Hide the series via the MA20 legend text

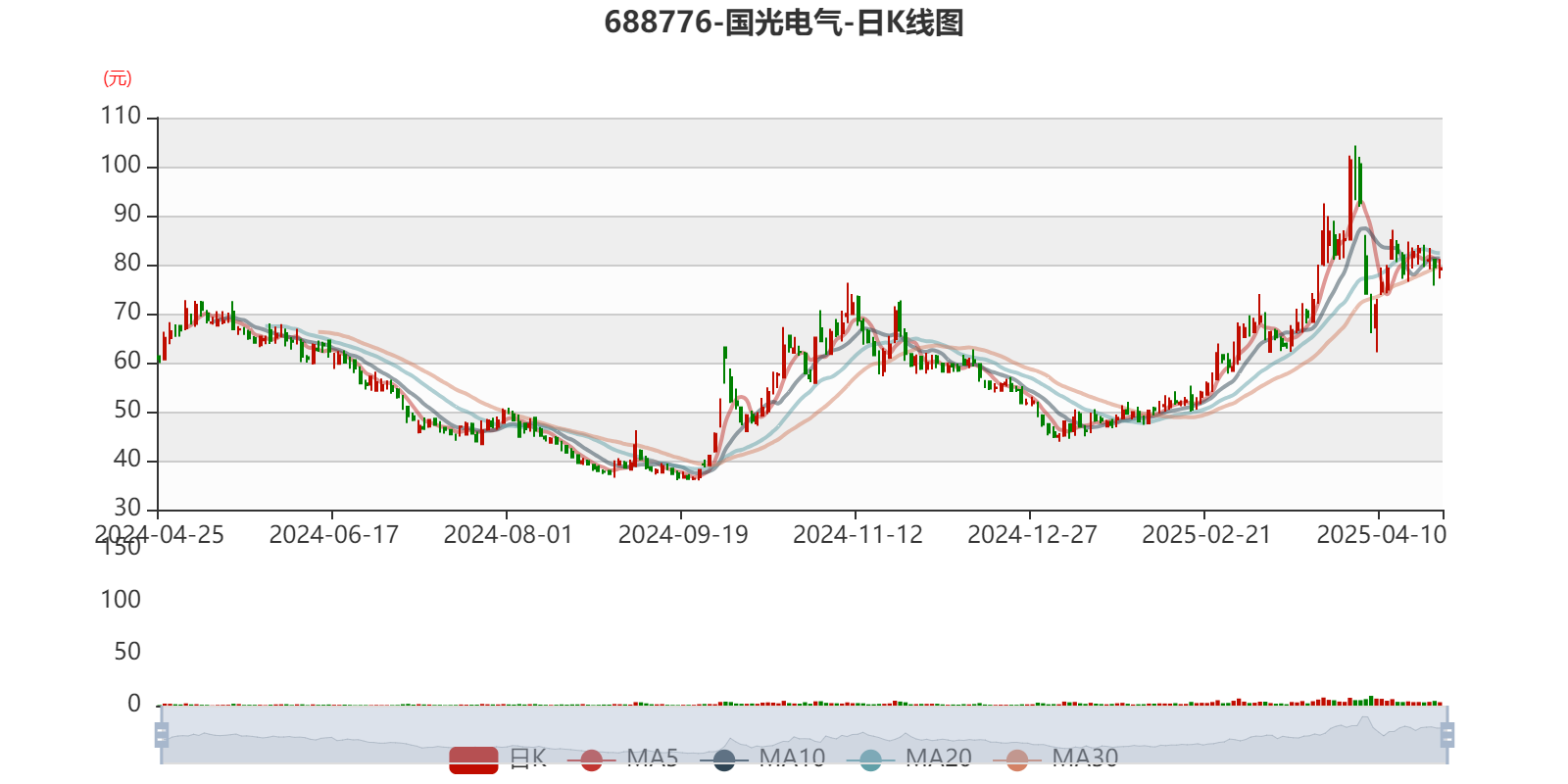[x=938, y=758]
